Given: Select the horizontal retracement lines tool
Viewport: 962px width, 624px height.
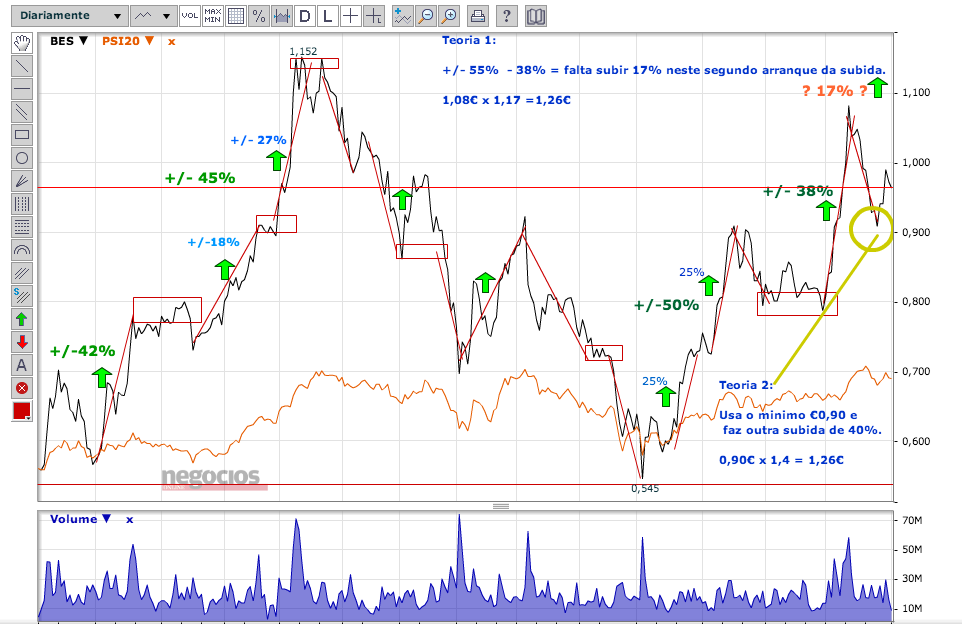Looking at the screenshot, I should click(22, 227).
